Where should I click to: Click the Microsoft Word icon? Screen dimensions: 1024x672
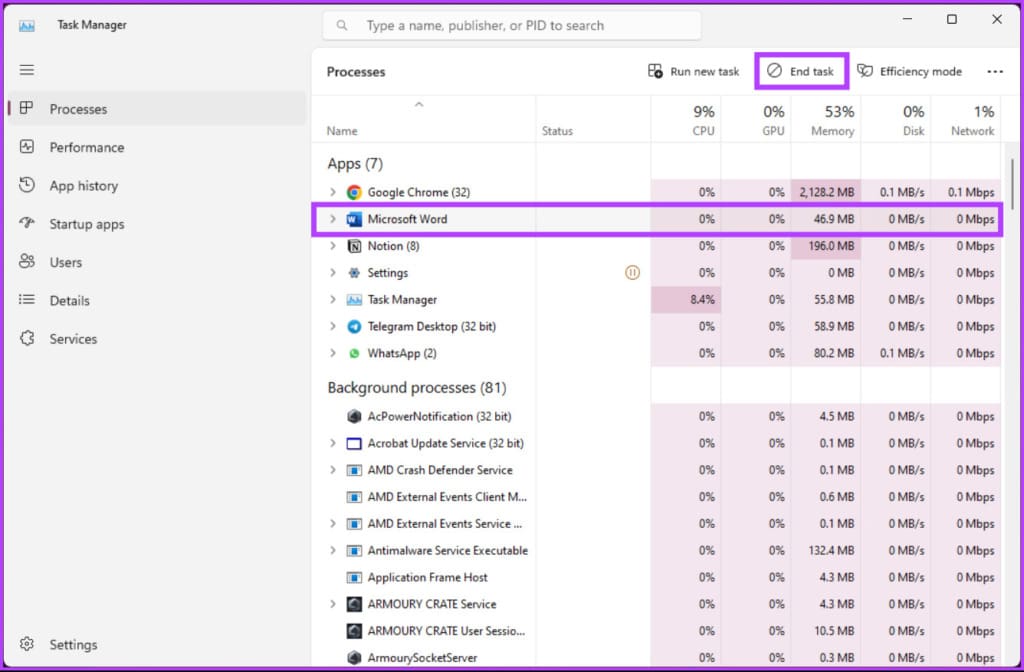click(x=354, y=219)
